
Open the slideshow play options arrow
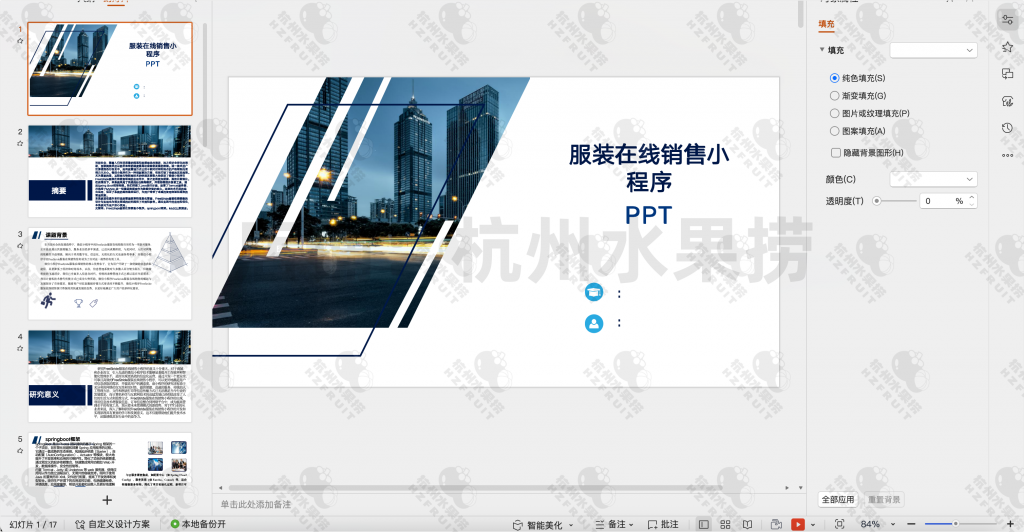coord(813,525)
